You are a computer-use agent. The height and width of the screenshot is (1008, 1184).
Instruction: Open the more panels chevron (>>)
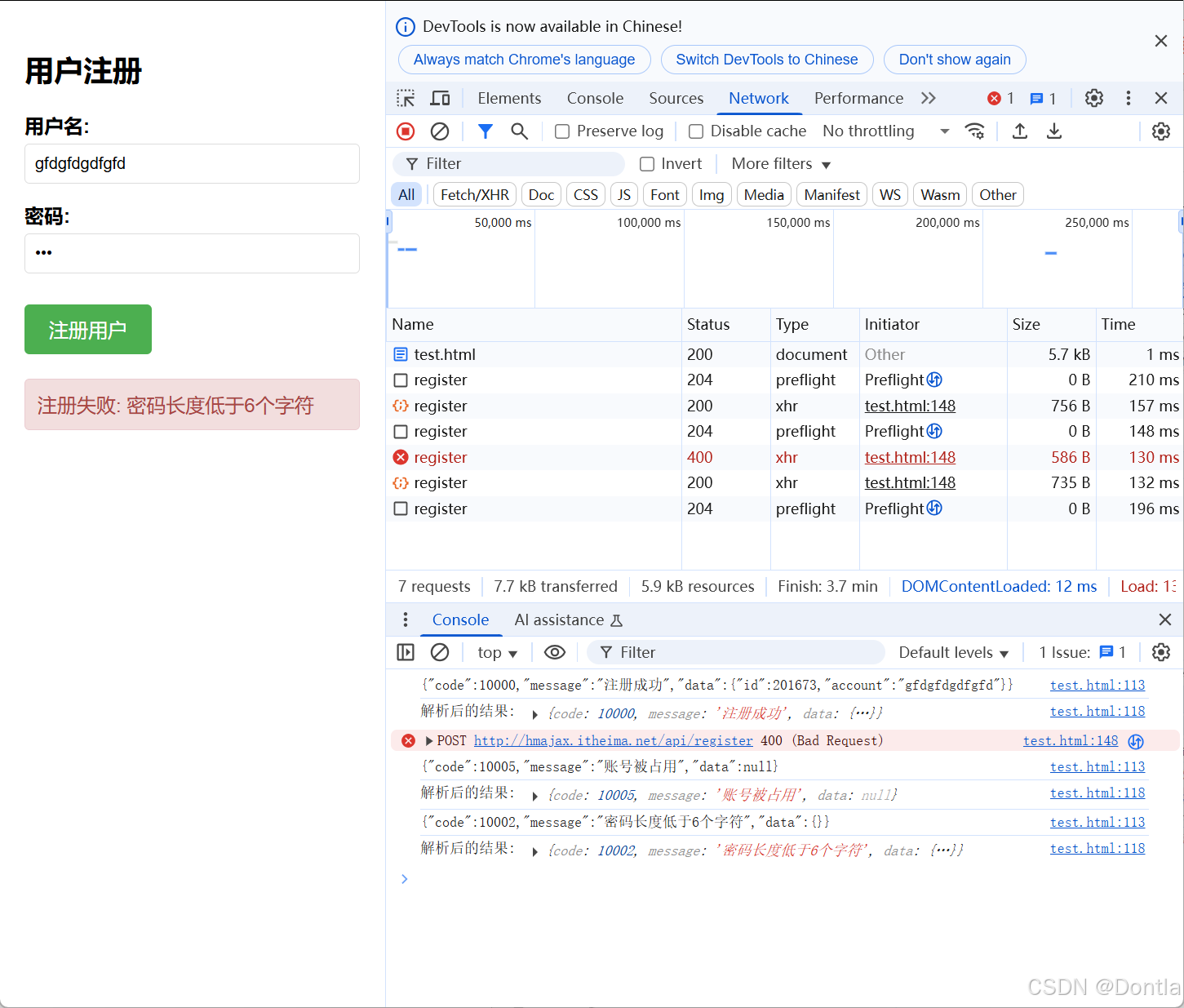(928, 99)
